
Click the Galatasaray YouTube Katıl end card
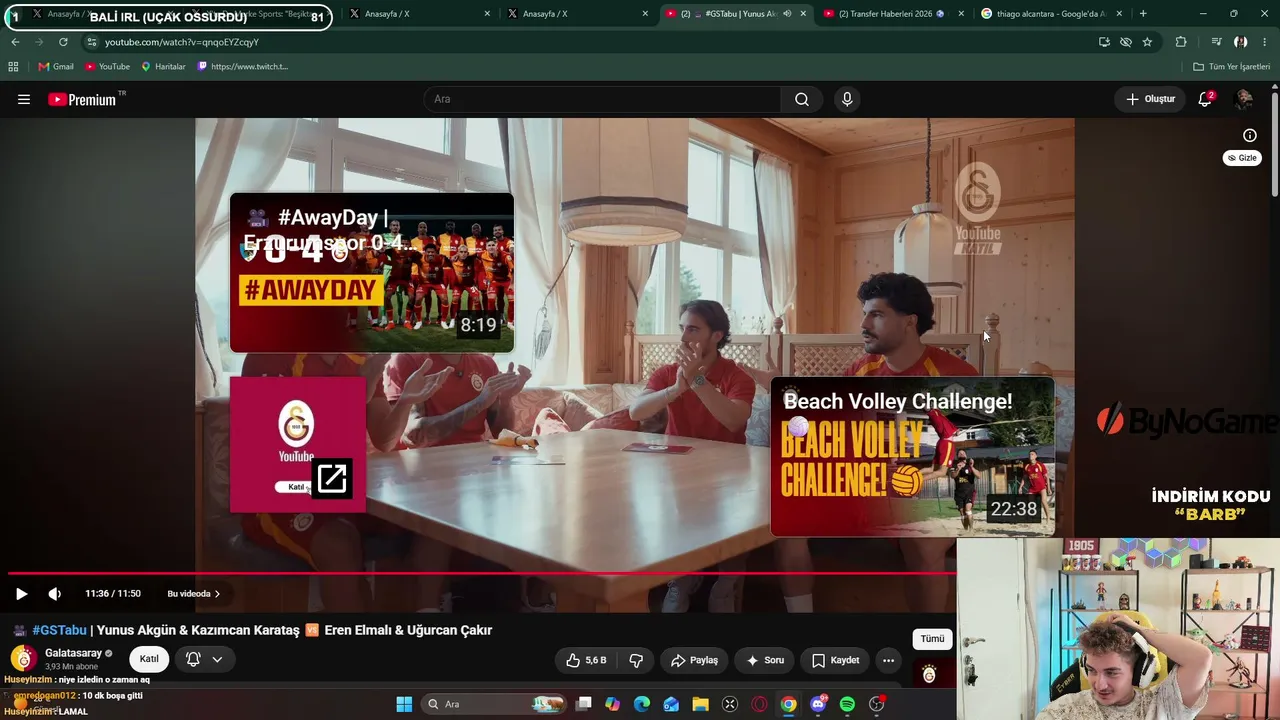point(298,445)
